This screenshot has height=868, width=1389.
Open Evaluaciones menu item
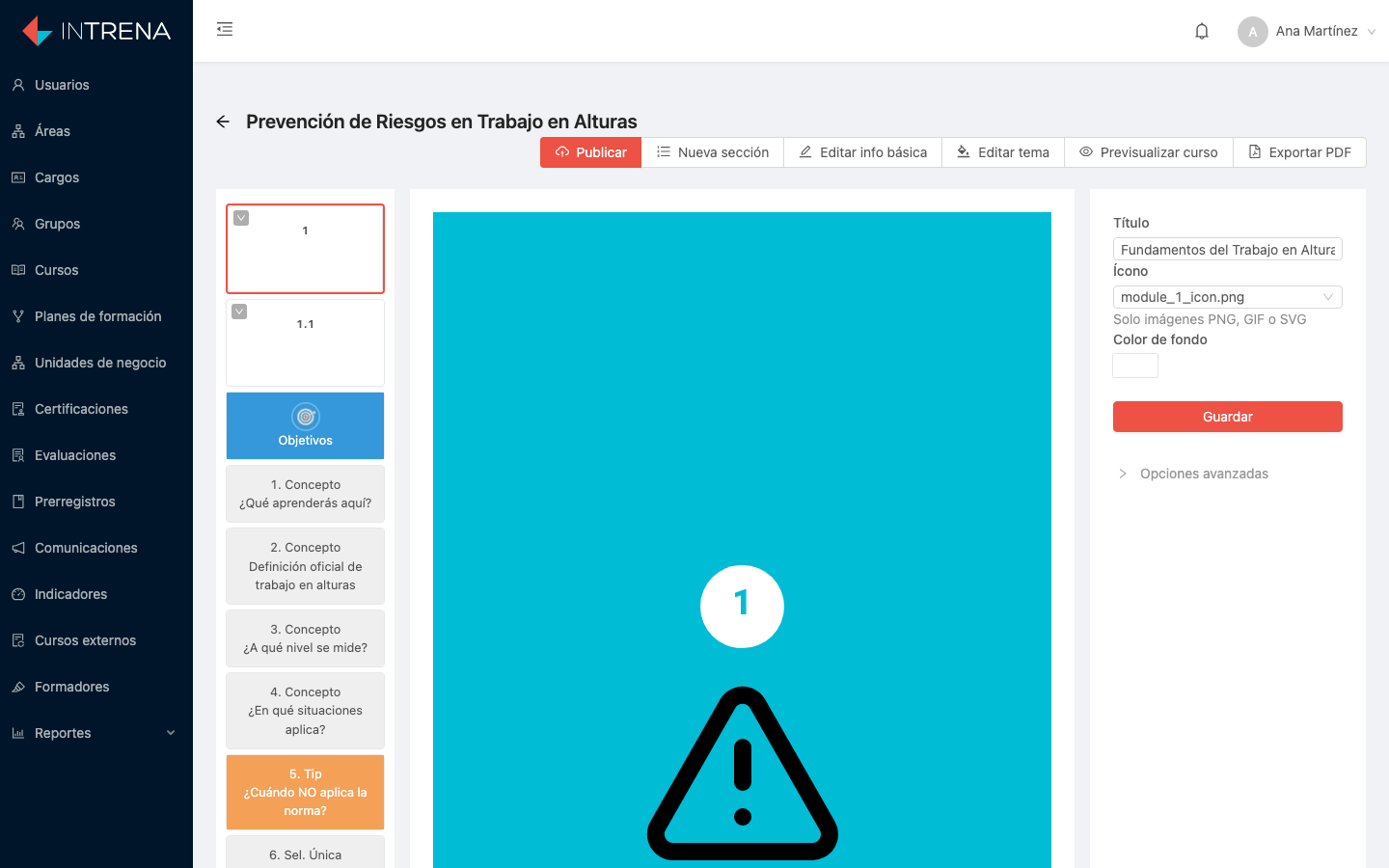(x=96, y=455)
